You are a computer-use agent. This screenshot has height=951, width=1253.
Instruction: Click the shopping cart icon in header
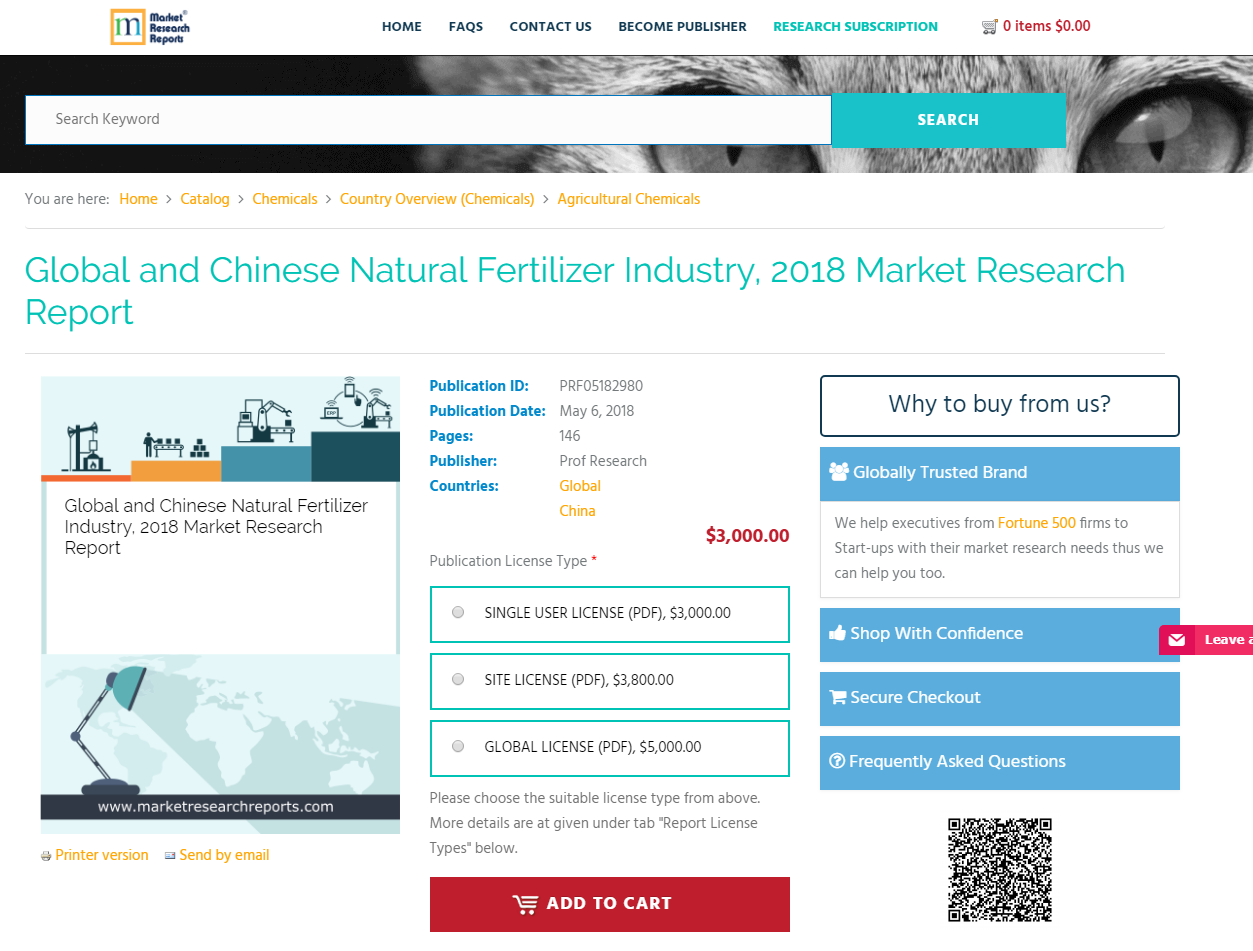tap(990, 26)
